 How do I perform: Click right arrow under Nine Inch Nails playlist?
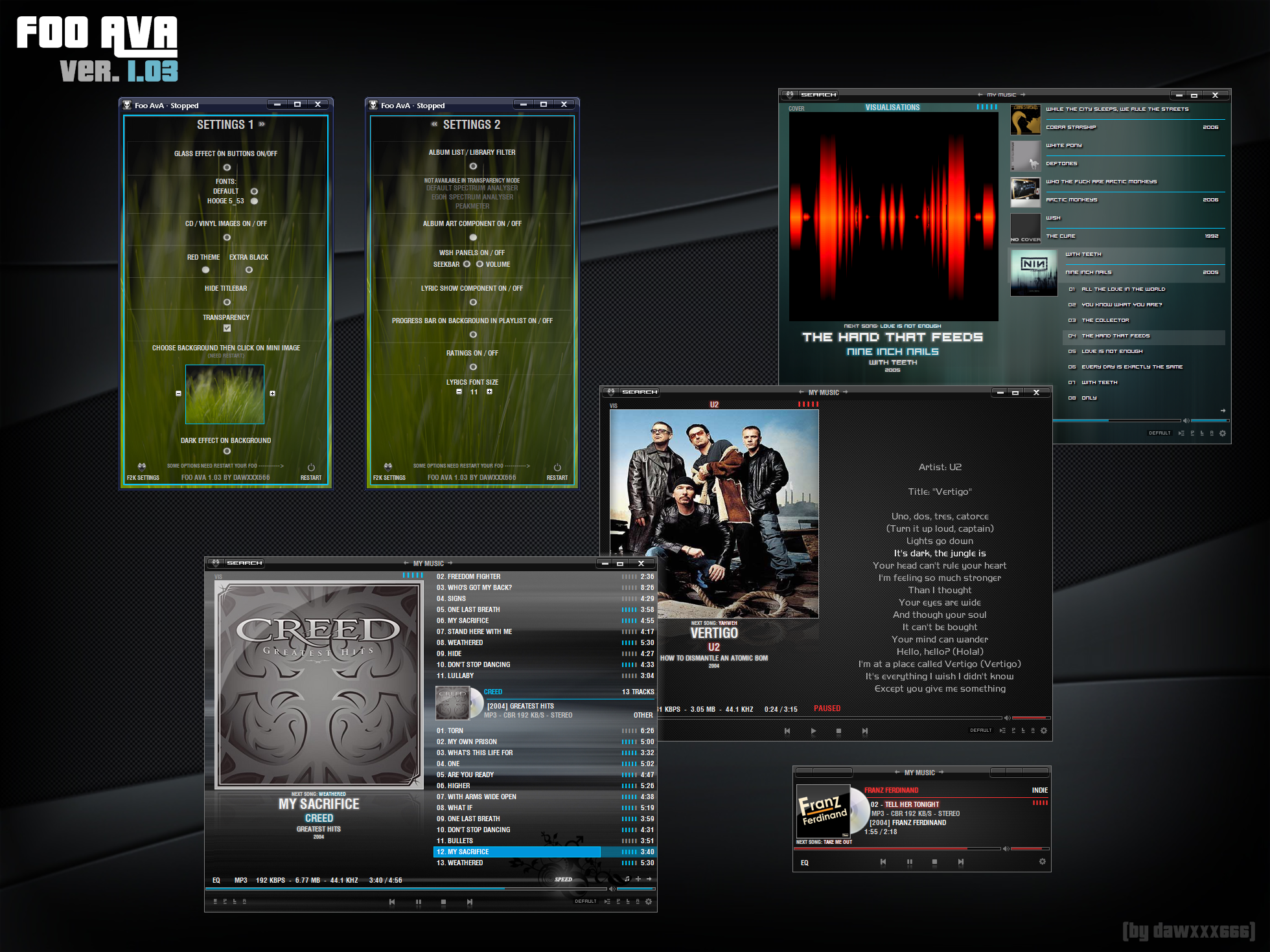click(1223, 411)
